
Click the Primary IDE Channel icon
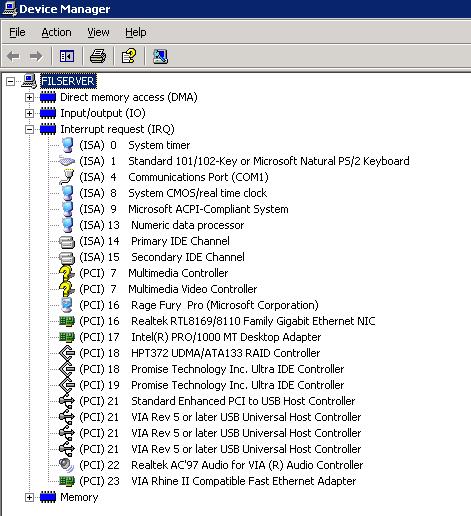click(x=67, y=241)
